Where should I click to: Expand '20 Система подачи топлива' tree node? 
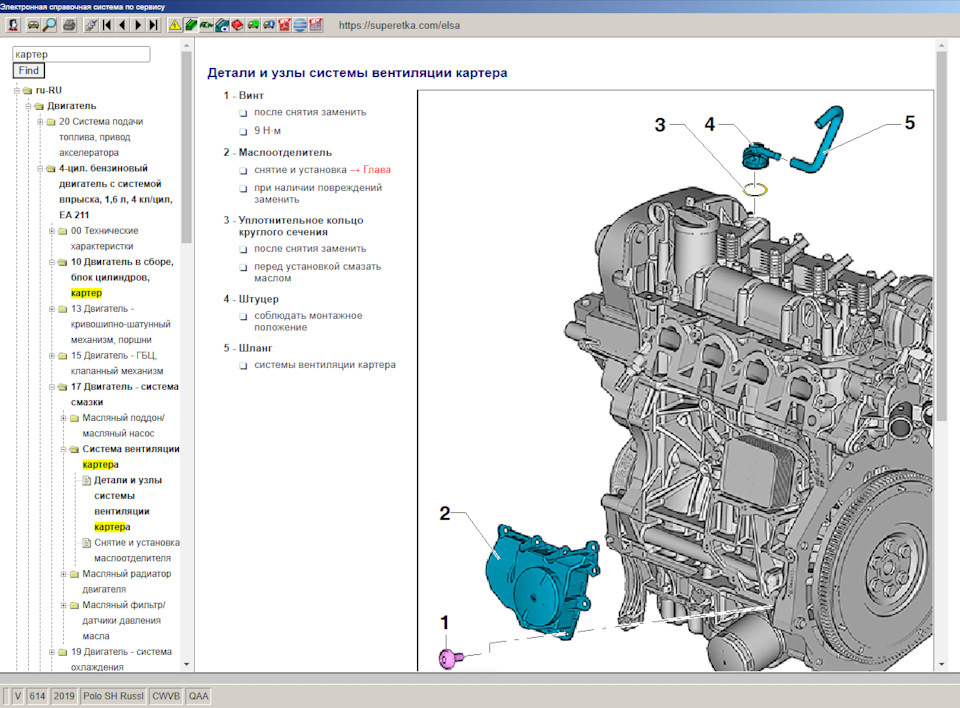click(39, 122)
